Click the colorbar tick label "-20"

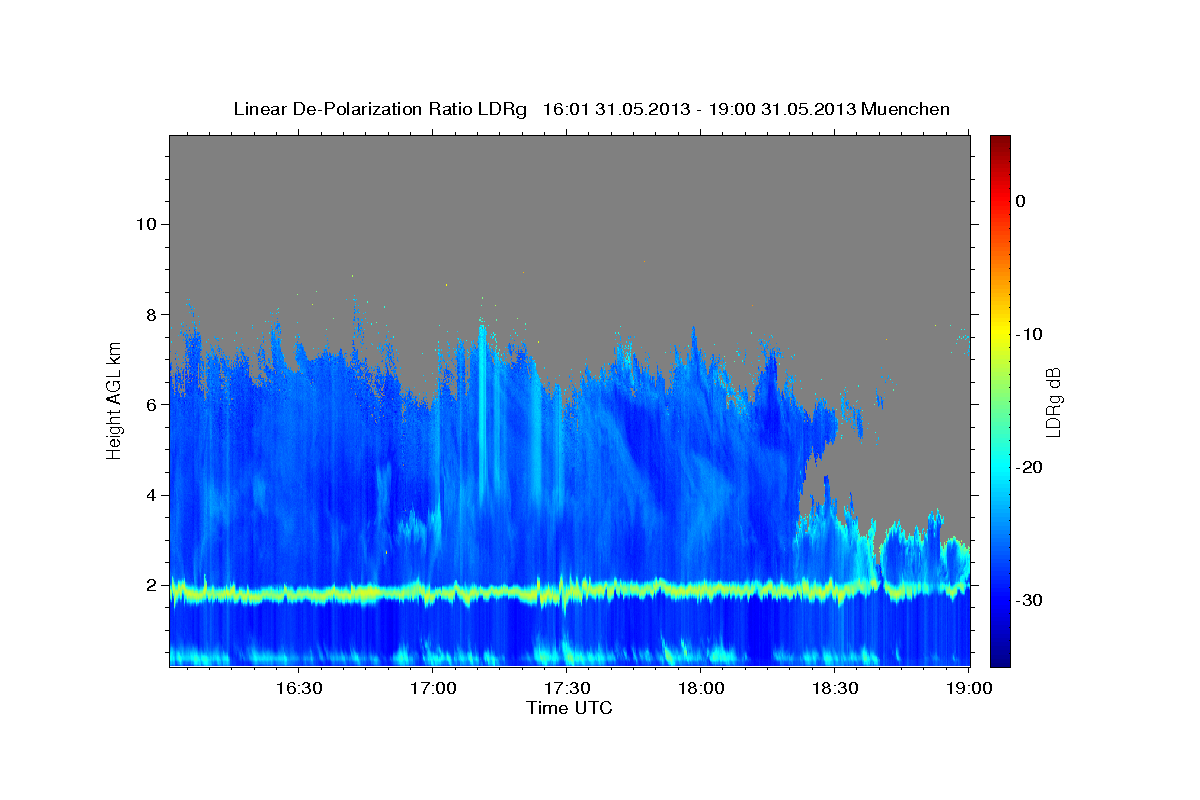(1029, 467)
